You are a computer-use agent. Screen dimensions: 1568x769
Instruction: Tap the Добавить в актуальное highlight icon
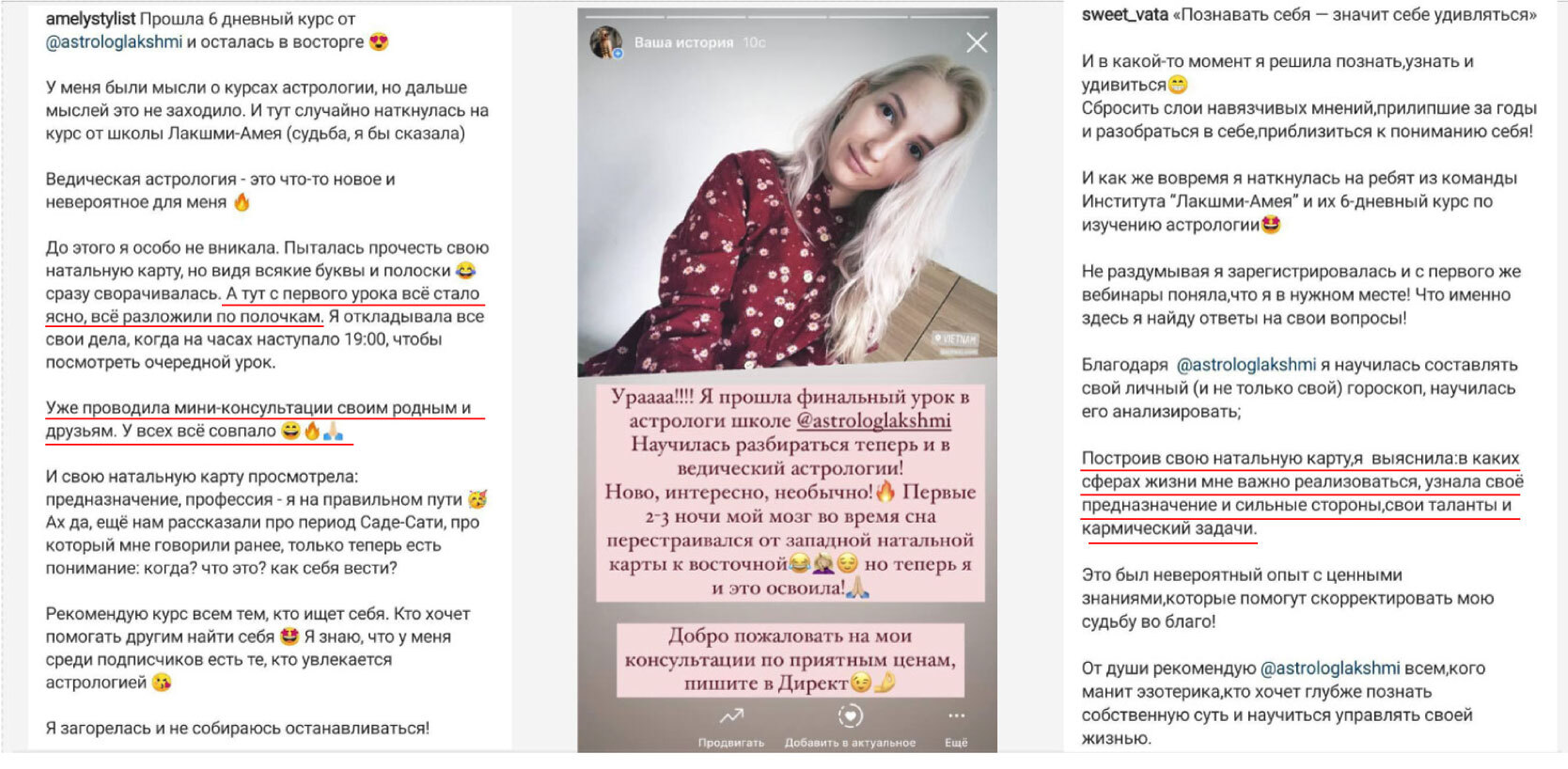pyautogui.click(x=851, y=716)
